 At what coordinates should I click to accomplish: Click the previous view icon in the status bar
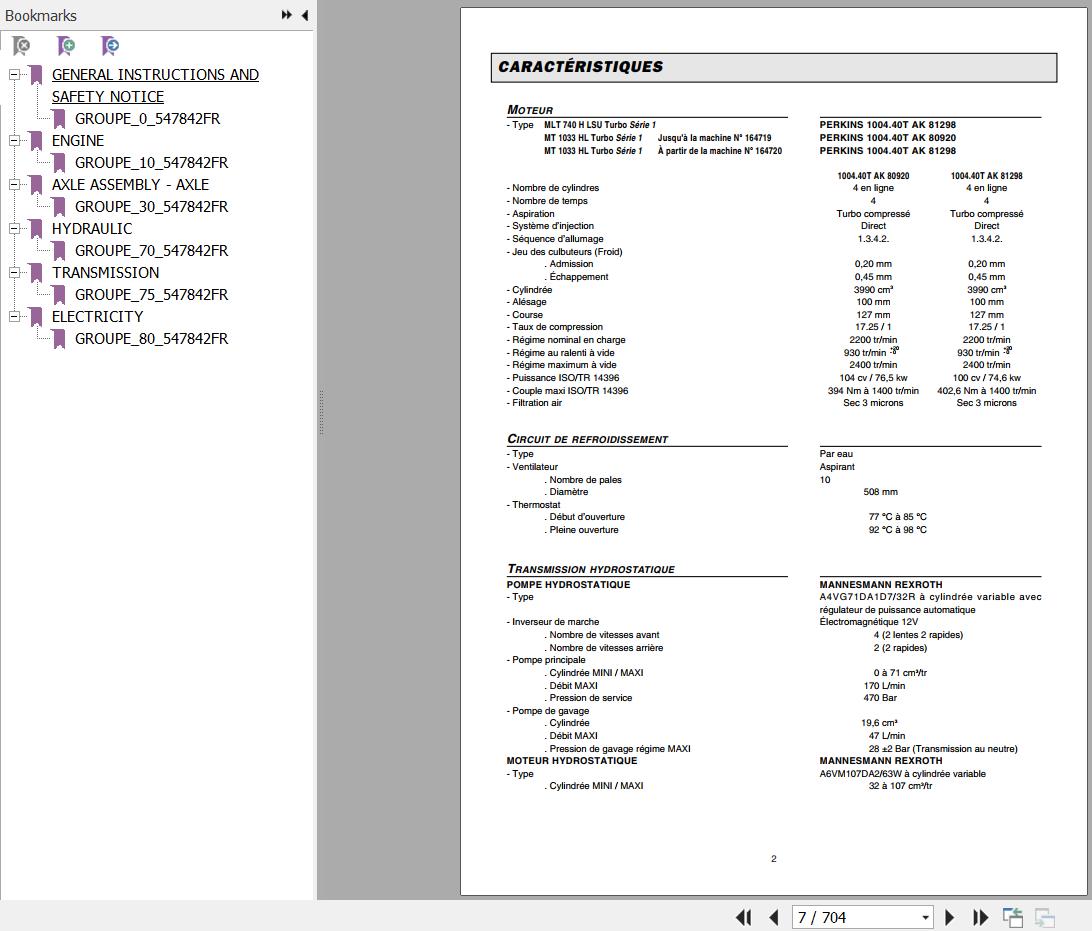coord(1013,917)
